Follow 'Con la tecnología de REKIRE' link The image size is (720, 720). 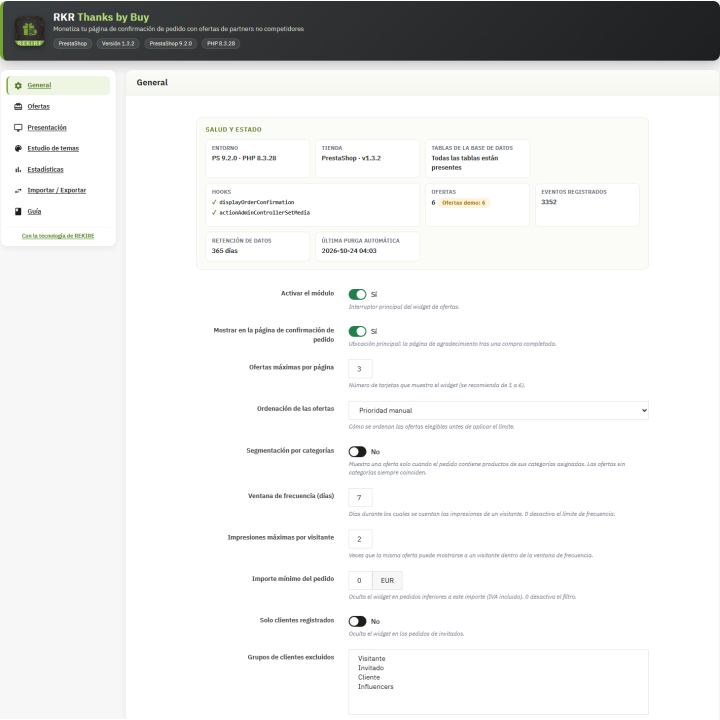(x=58, y=236)
